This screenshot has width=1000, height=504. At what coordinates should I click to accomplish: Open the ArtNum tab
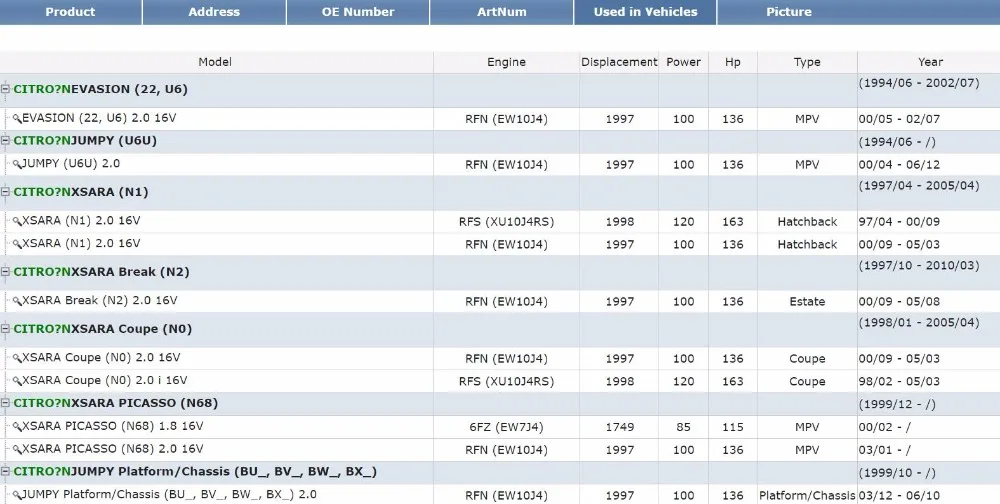click(502, 11)
